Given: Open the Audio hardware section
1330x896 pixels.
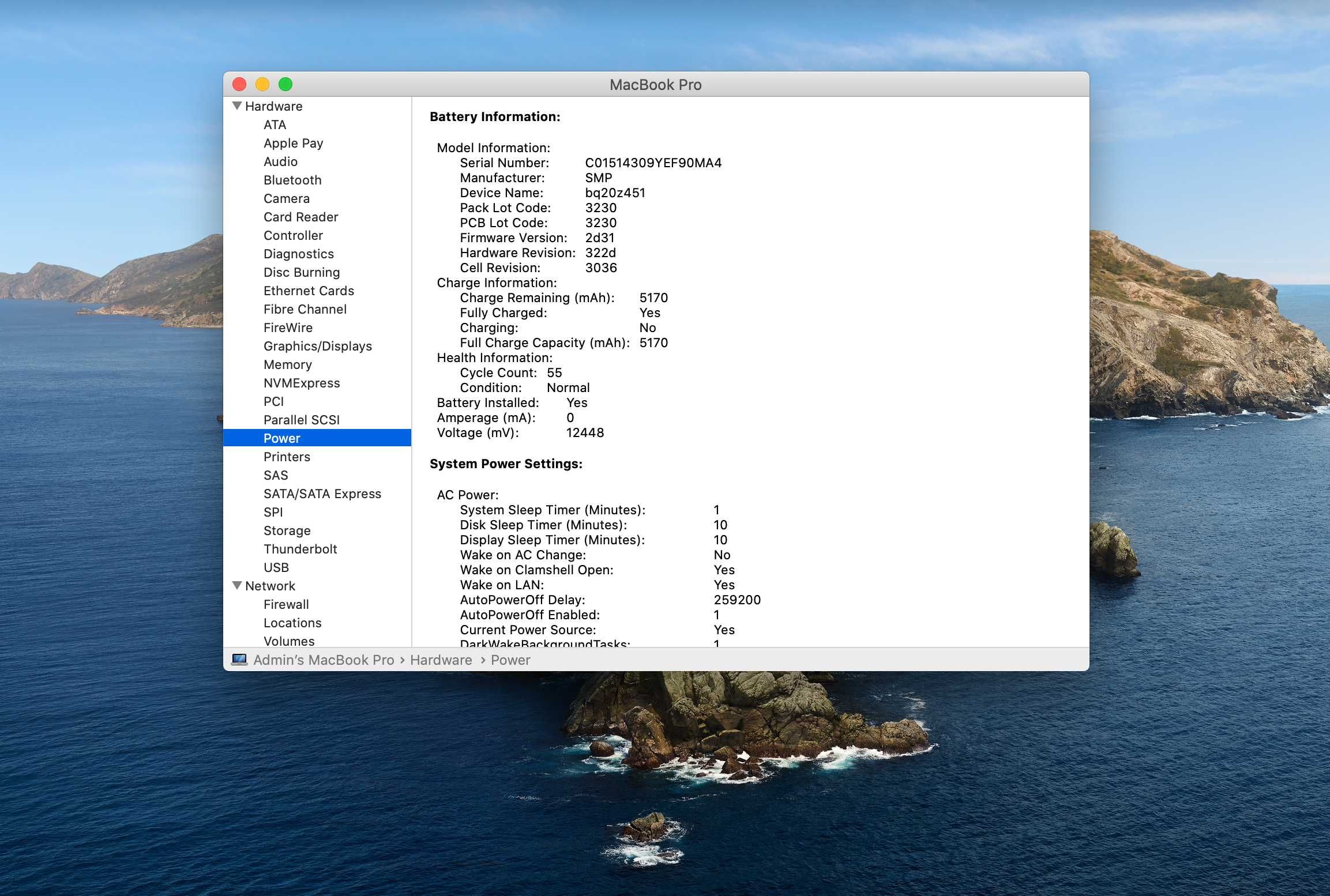Looking at the screenshot, I should (280, 161).
